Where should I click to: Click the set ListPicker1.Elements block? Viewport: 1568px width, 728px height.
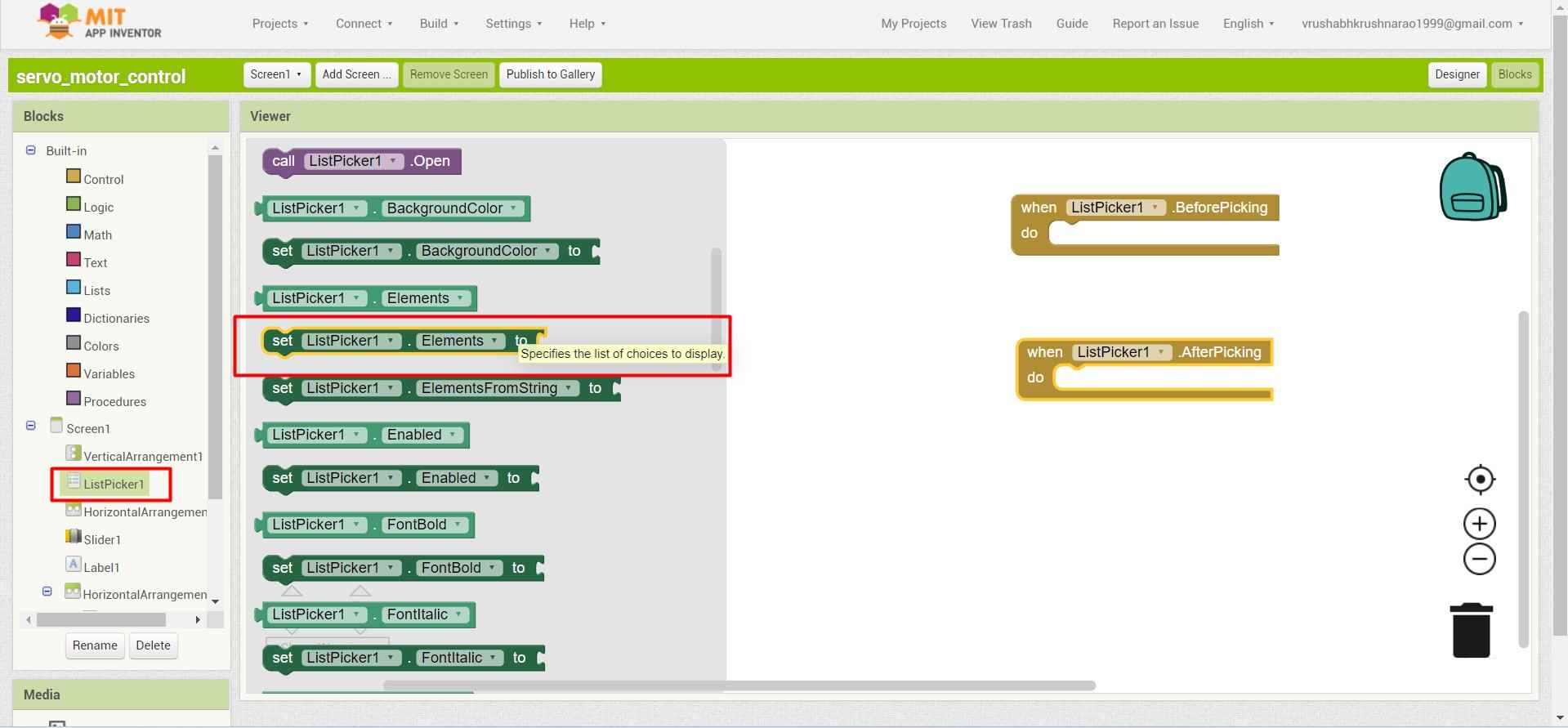(404, 342)
